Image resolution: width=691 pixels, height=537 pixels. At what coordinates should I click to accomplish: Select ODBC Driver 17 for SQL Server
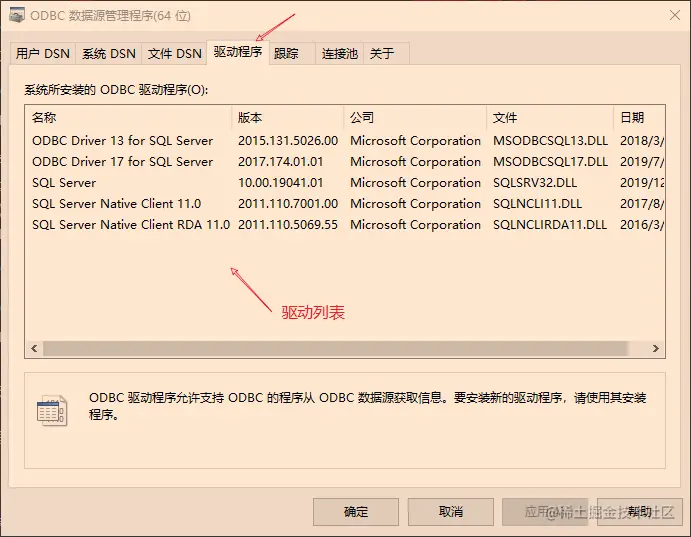(x=123, y=162)
